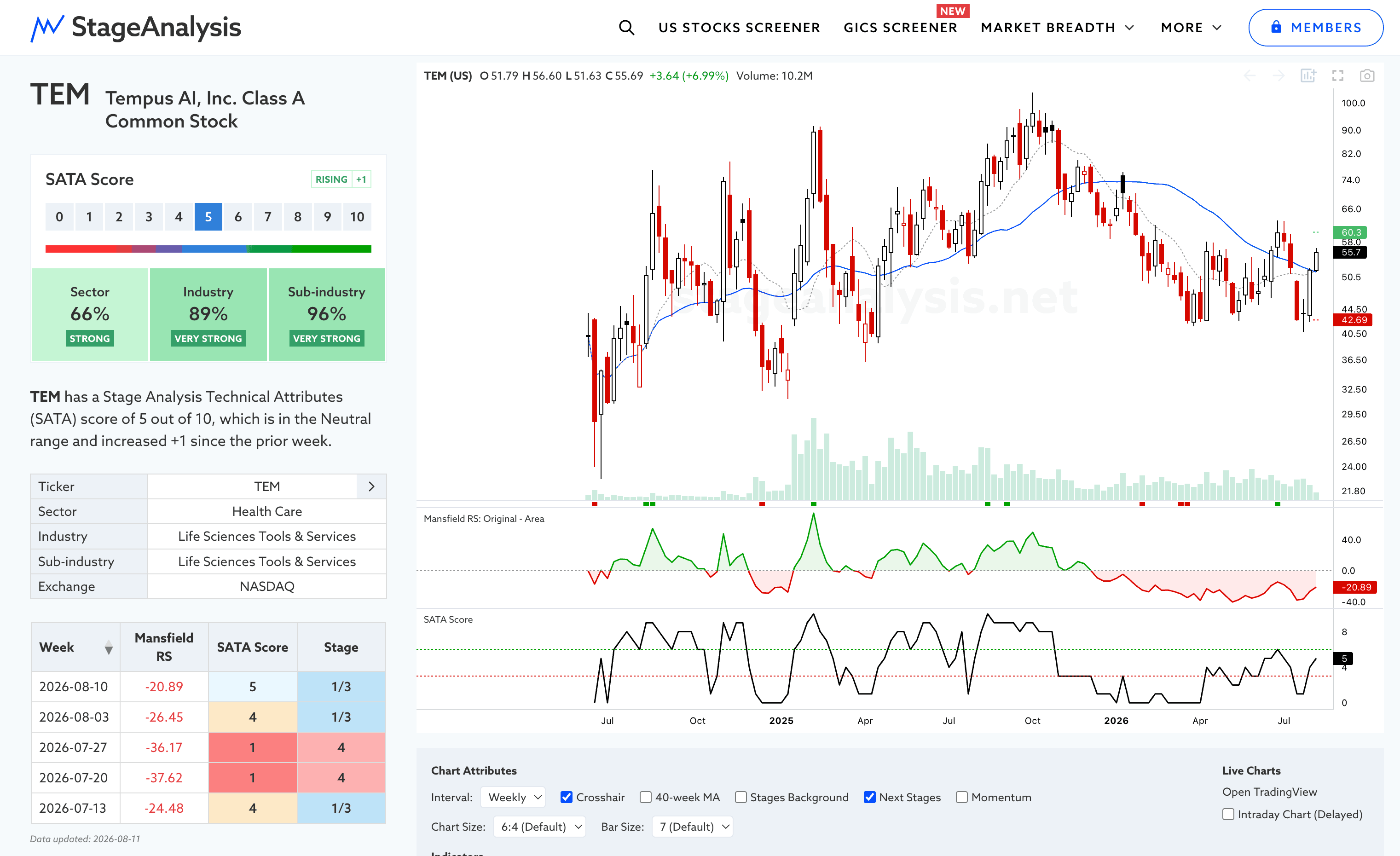Open the Bar Size dropdown
1400x856 pixels.
pos(693,827)
